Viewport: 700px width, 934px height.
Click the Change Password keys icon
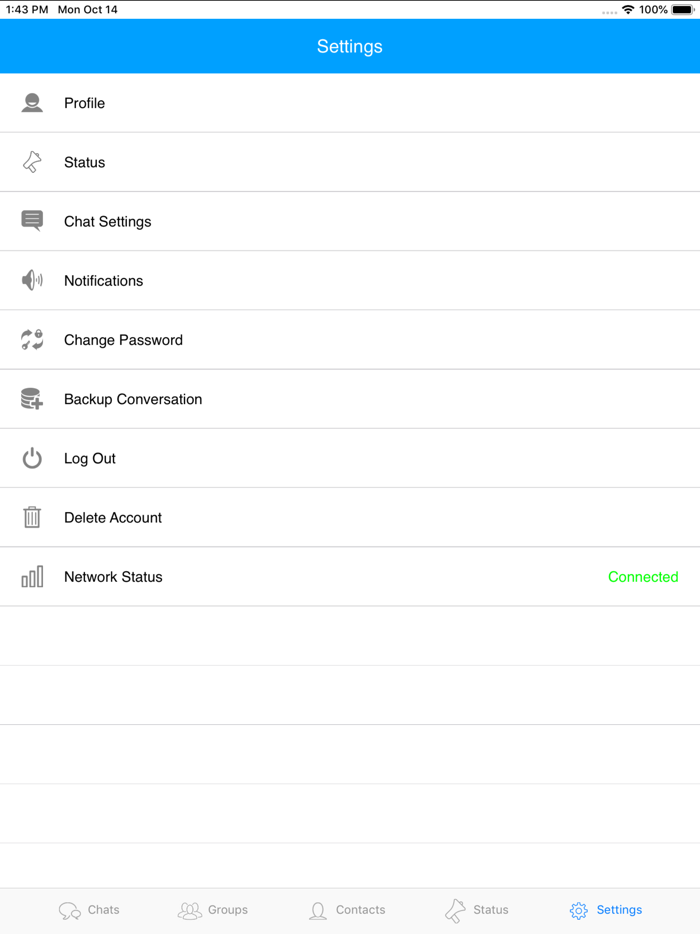coord(32,340)
